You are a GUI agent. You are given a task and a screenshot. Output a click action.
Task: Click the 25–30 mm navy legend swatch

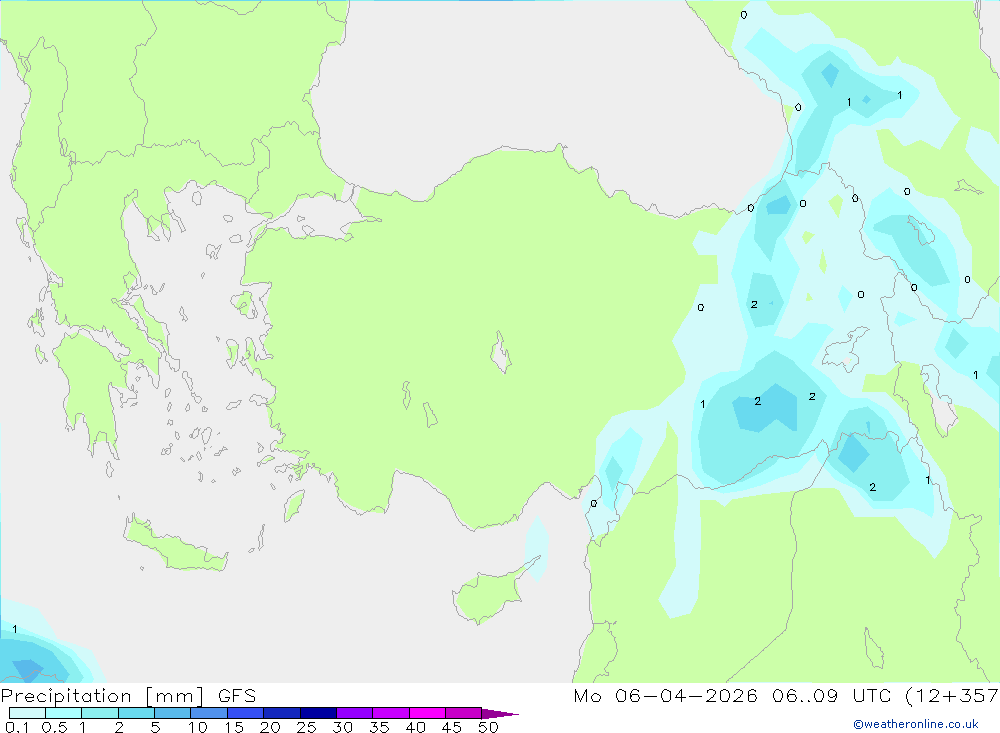[318, 713]
